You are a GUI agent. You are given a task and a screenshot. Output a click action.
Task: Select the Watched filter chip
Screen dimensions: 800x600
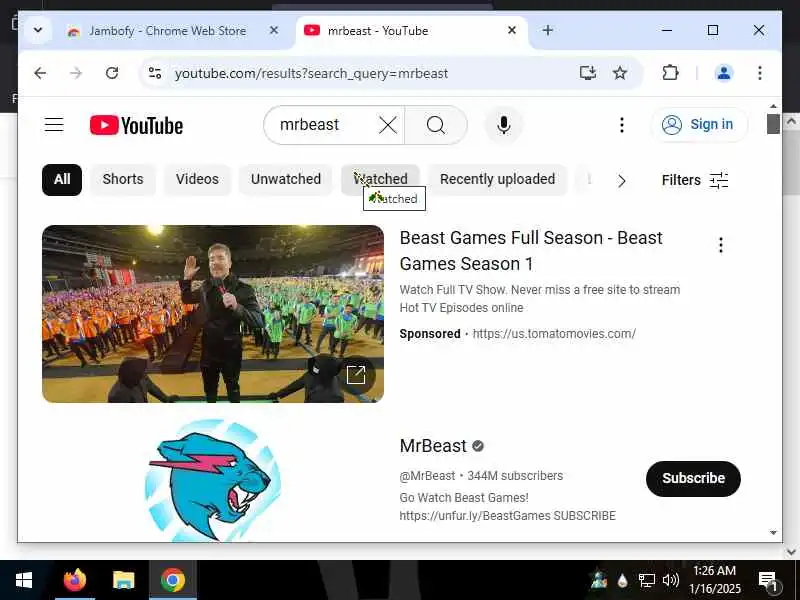[x=380, y=180]
